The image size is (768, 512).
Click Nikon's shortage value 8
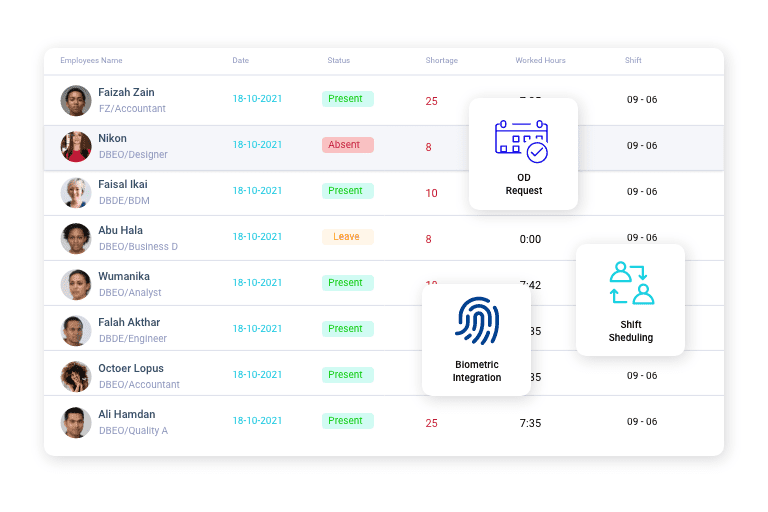[x=429, y=147]
